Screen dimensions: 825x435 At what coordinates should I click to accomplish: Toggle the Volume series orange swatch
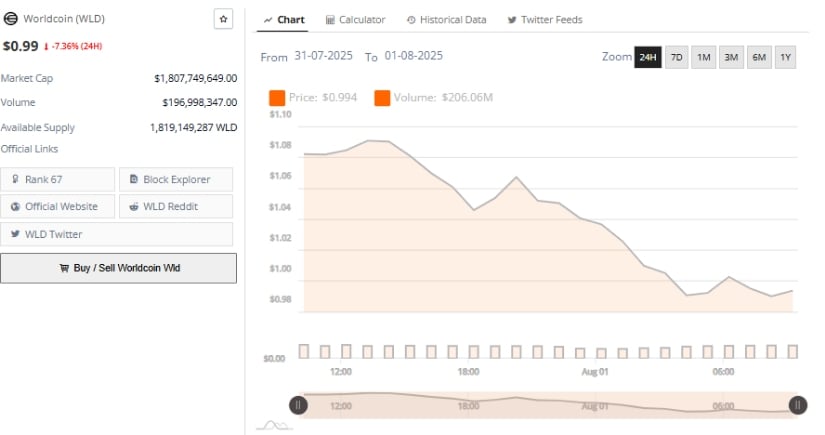pyautogui.click(x=382, y=98)
